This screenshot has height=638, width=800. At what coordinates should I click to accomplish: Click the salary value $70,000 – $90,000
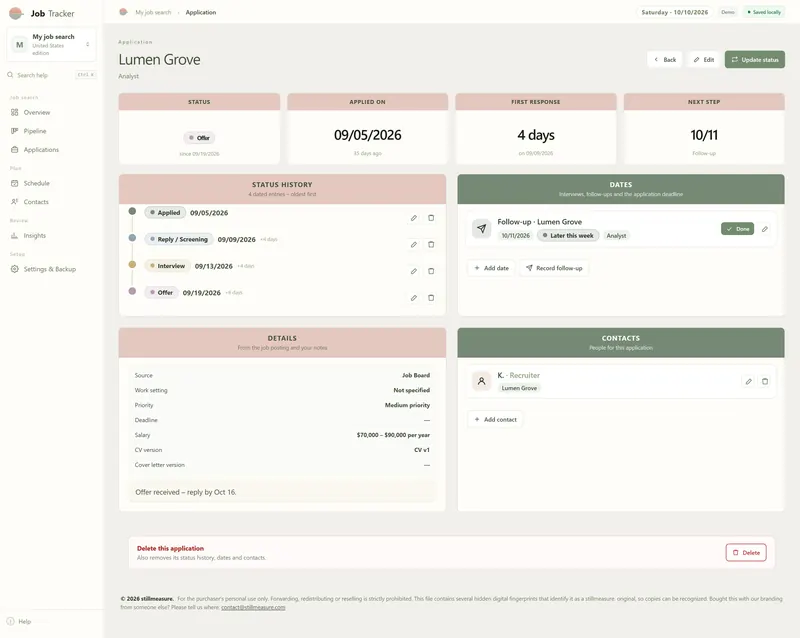click(393, 435)
